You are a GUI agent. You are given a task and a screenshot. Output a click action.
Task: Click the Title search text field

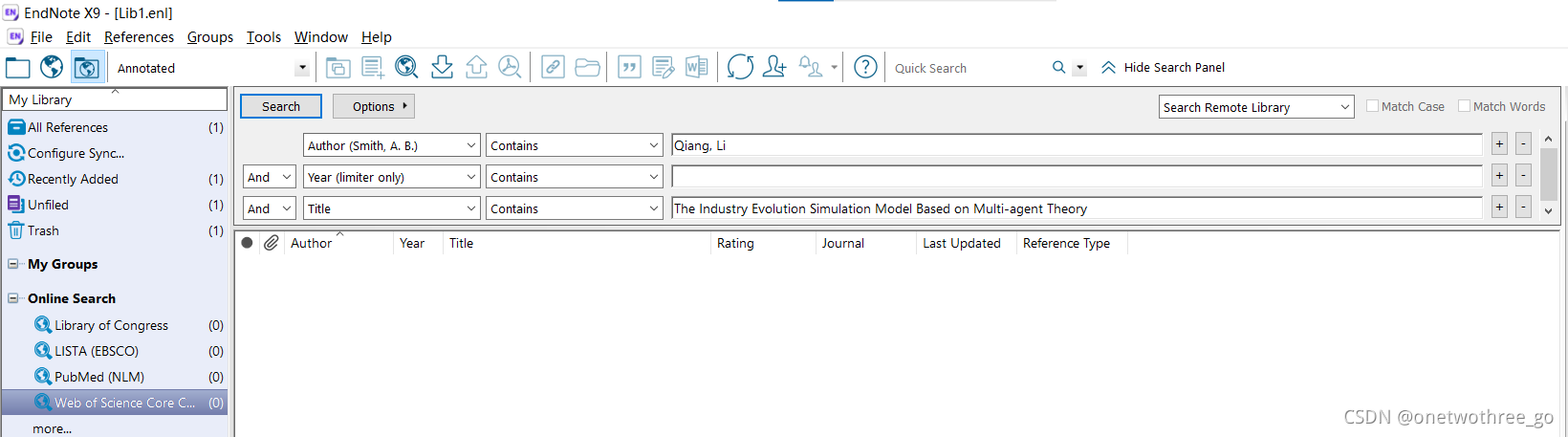coord(1077,208)
